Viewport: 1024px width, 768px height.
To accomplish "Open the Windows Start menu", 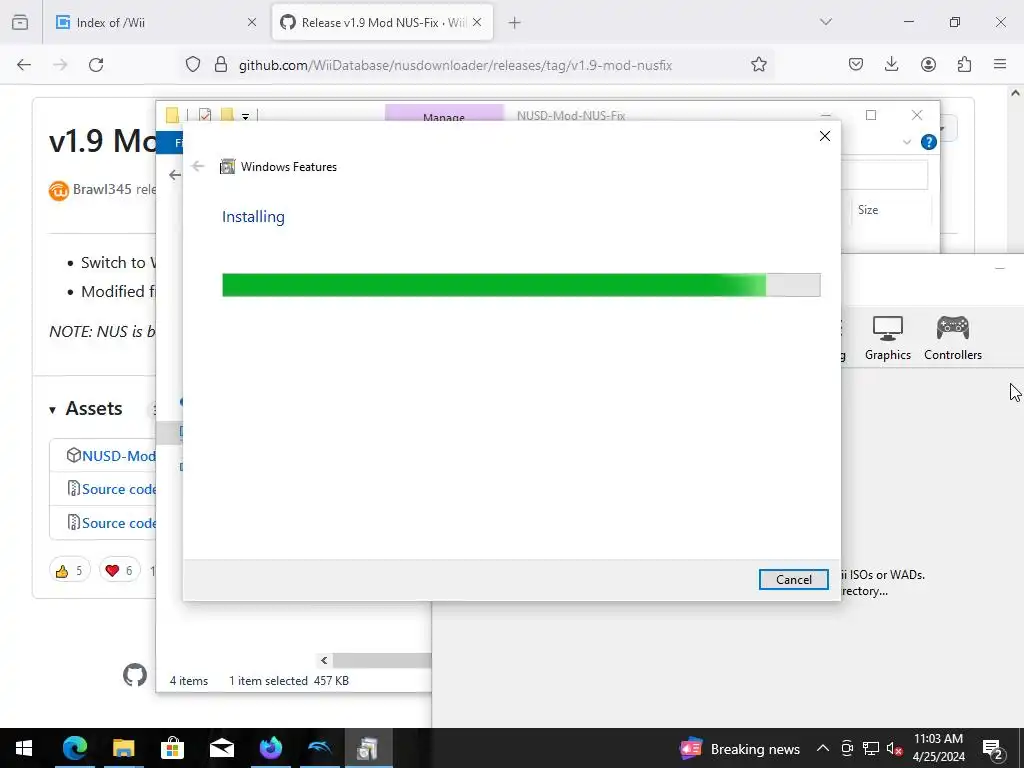I will click(24, 748).
